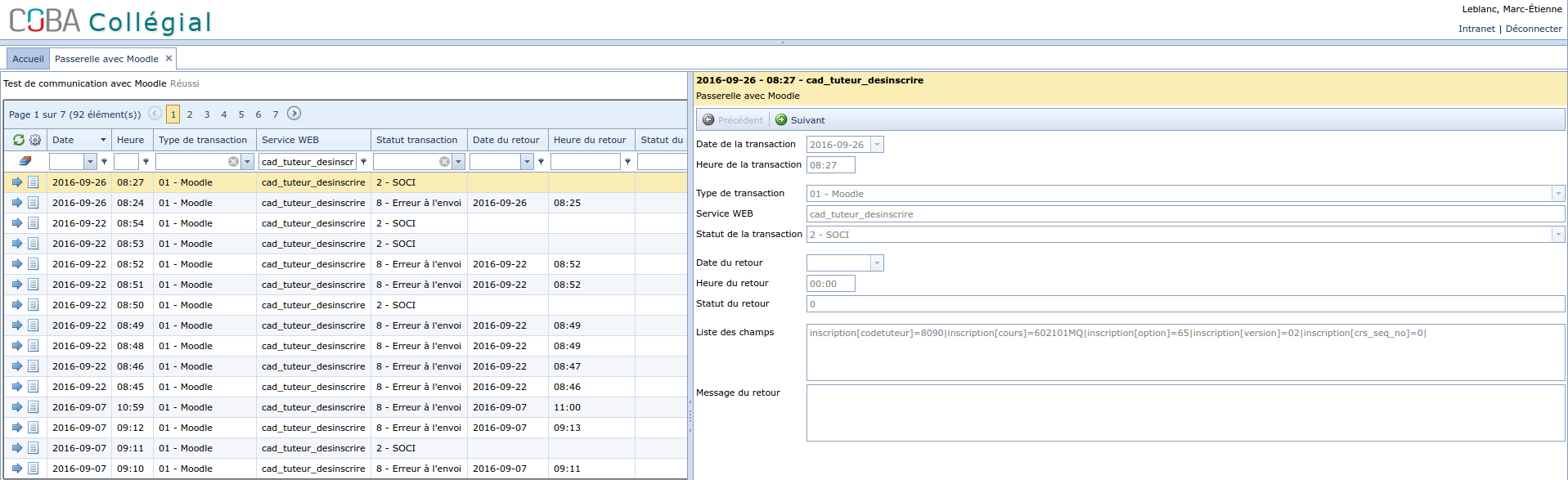The image size is (1568, 480).
Task: Refresh the transaction grid with green arrows icon
Action: click(18, 140)
